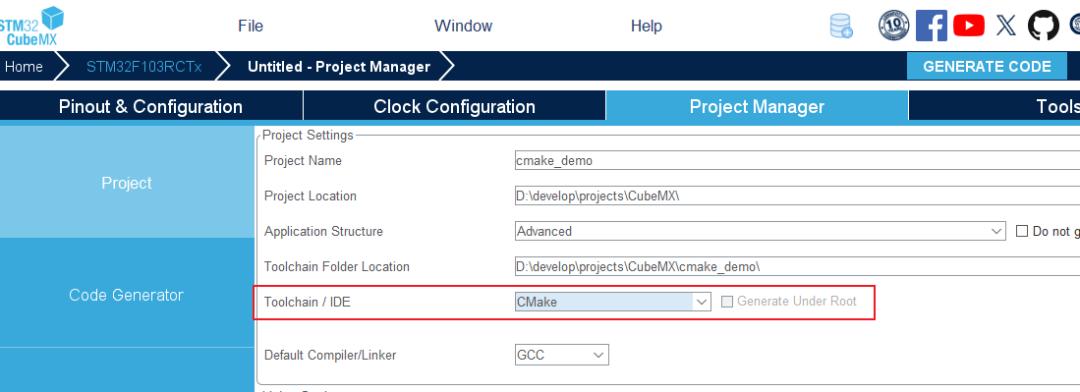This screenshot has width=1080, height=392.
Task: Click the GENERATE CODE button
Action: [986, 66]
